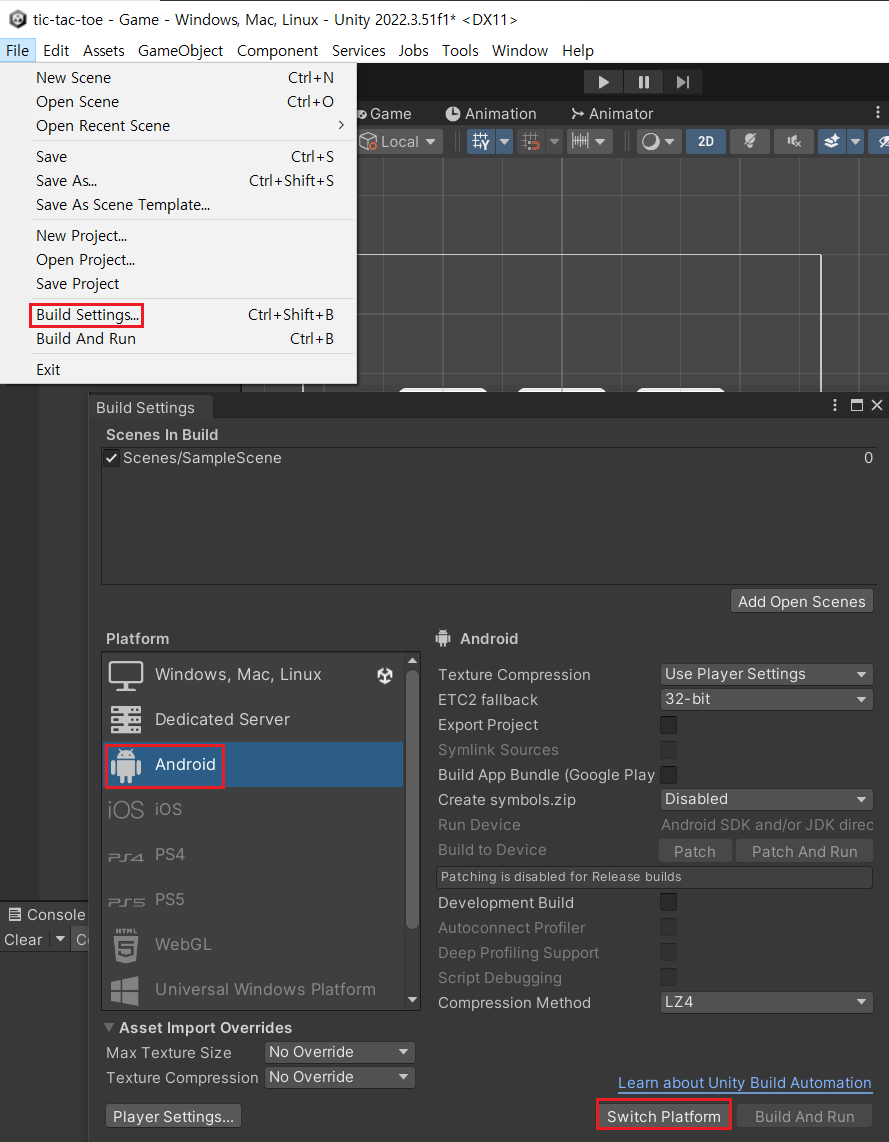Click the platform list scrollbar thumb
This screenshot has height=1142, width=889.
coord(412,799)
